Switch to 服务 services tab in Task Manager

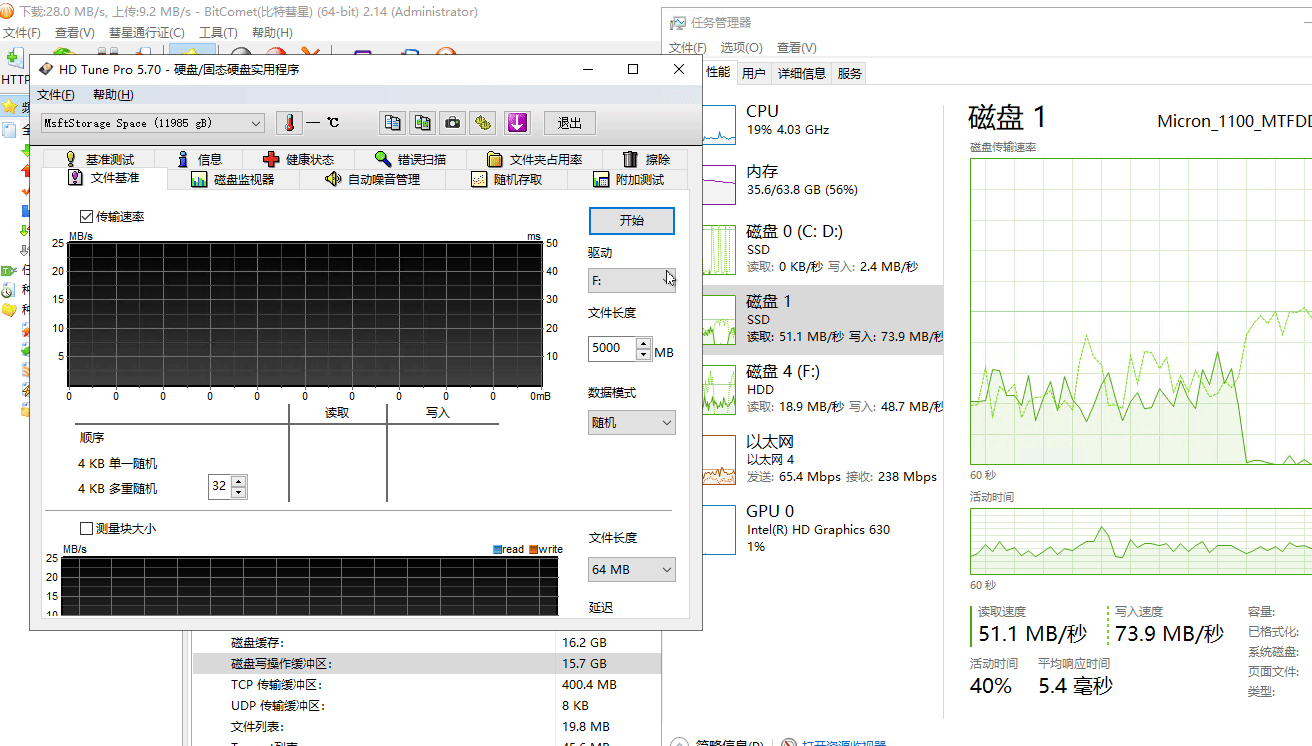[849, 73]
